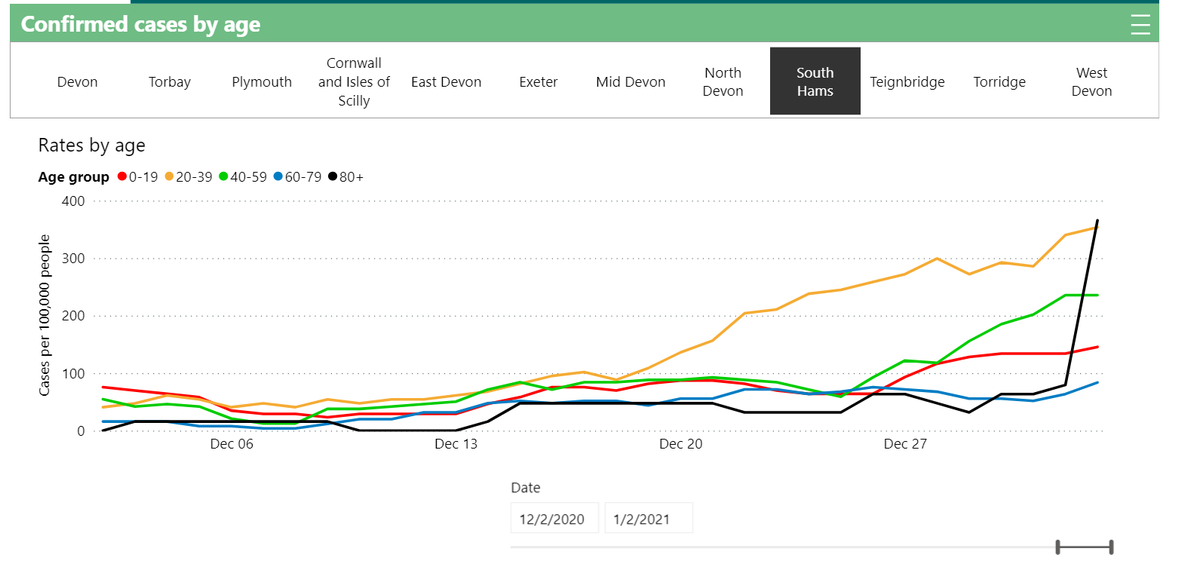
Task: Switch to the East Devon tab
Action: pyautogui.click(x=446, y=82)
